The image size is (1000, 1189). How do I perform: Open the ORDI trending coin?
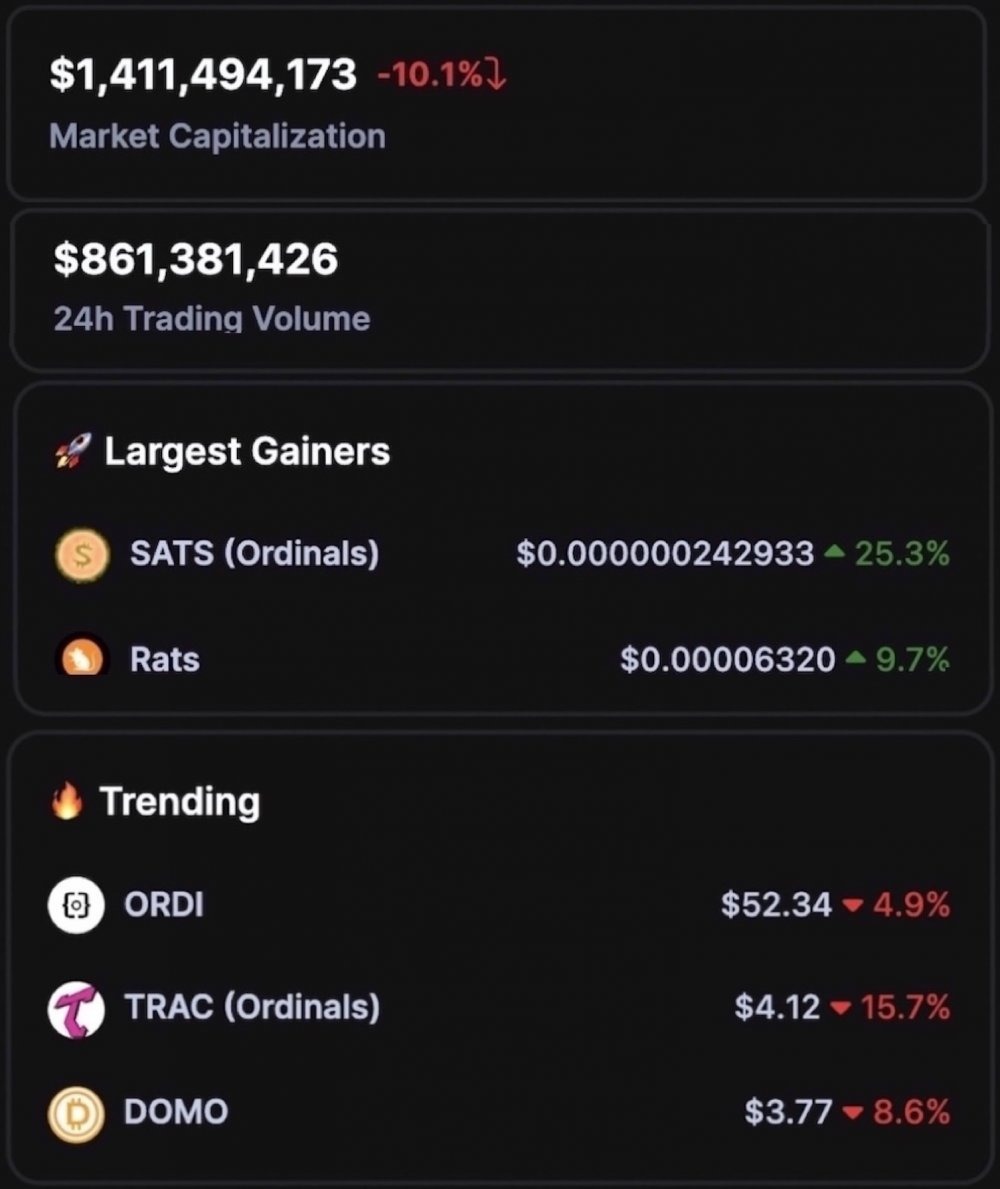[164, 905]
